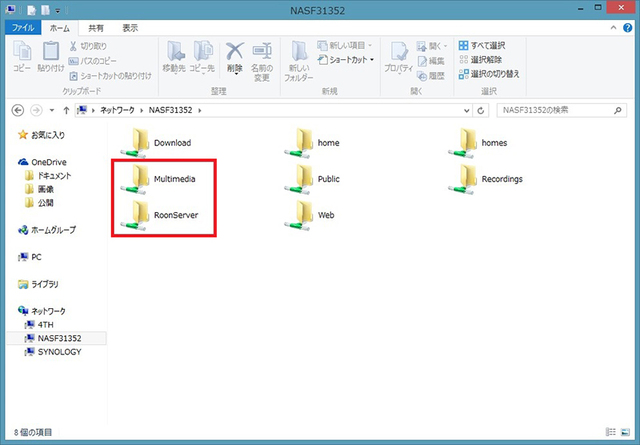Select PC in navigation pane
Screen dimensions: 640x445
click(x=30, y=257)
